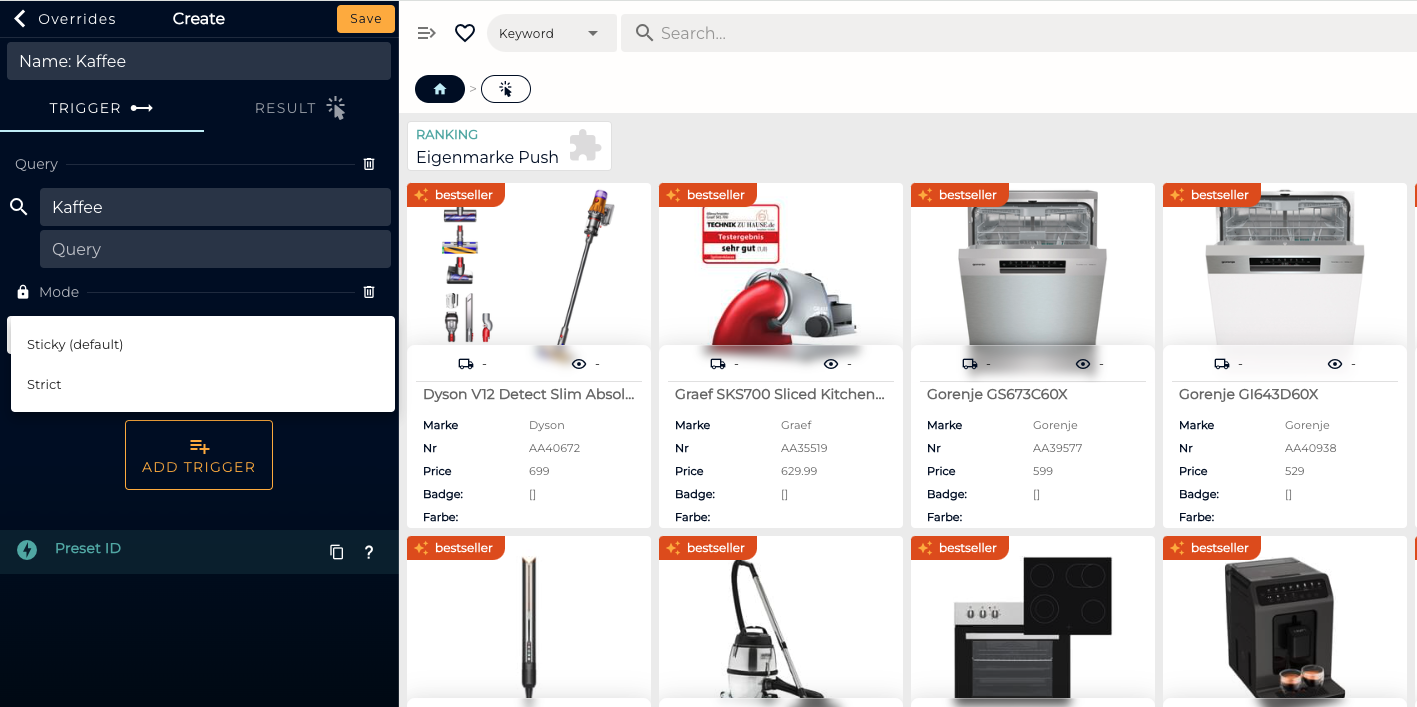Click the empty Query input field
Viewport: 1417px width, 707px height.
click(x=215, y=249)
